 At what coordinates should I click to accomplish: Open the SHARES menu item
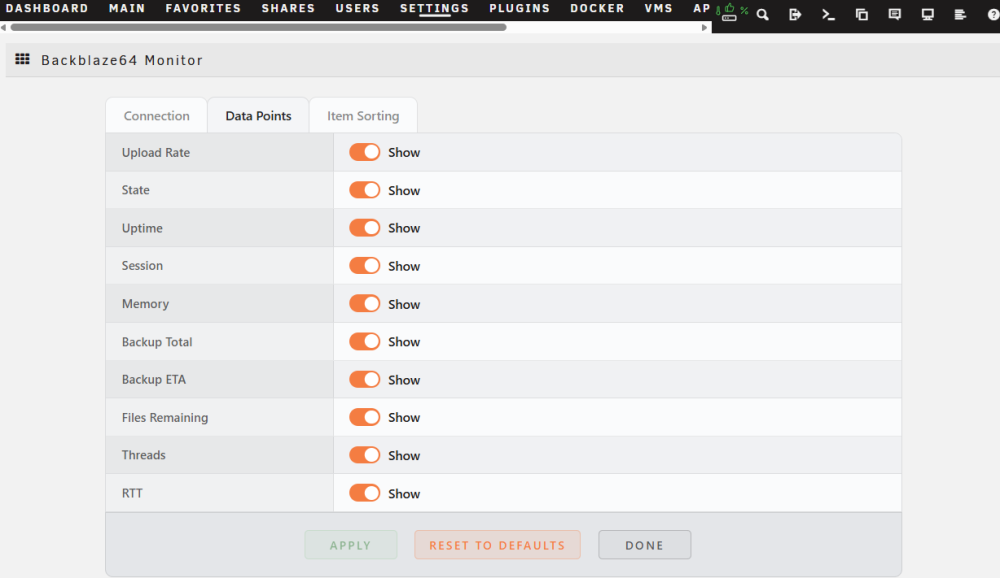(x=288, y=8)
